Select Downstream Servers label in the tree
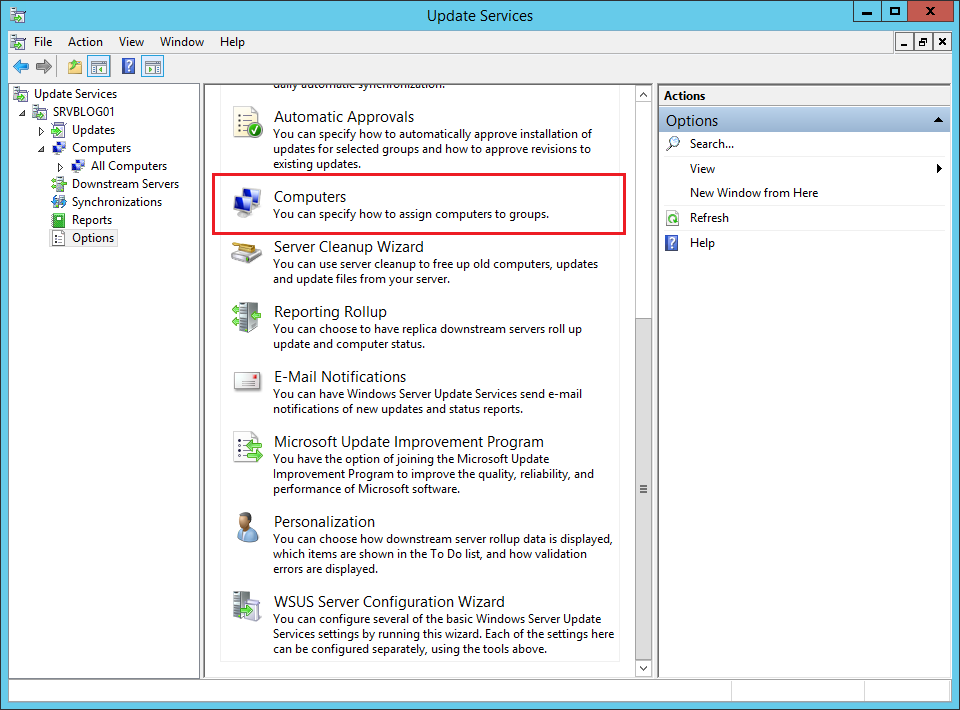The width and height of the screenshot is (960, 710). (x=126, y=184)
